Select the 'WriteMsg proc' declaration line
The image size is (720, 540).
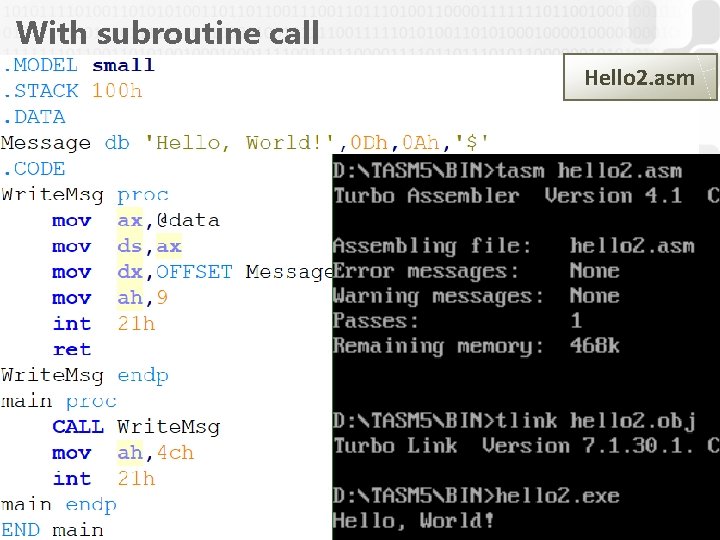click(x=85, y=195)
